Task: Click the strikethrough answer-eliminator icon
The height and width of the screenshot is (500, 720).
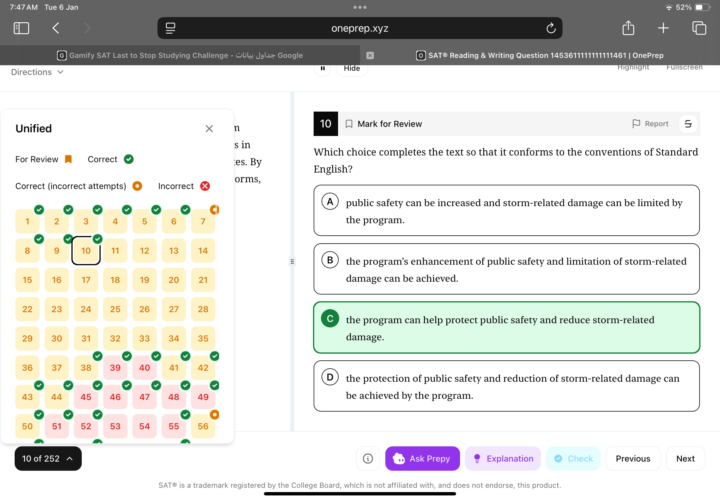Action: (x=687, y=124)
